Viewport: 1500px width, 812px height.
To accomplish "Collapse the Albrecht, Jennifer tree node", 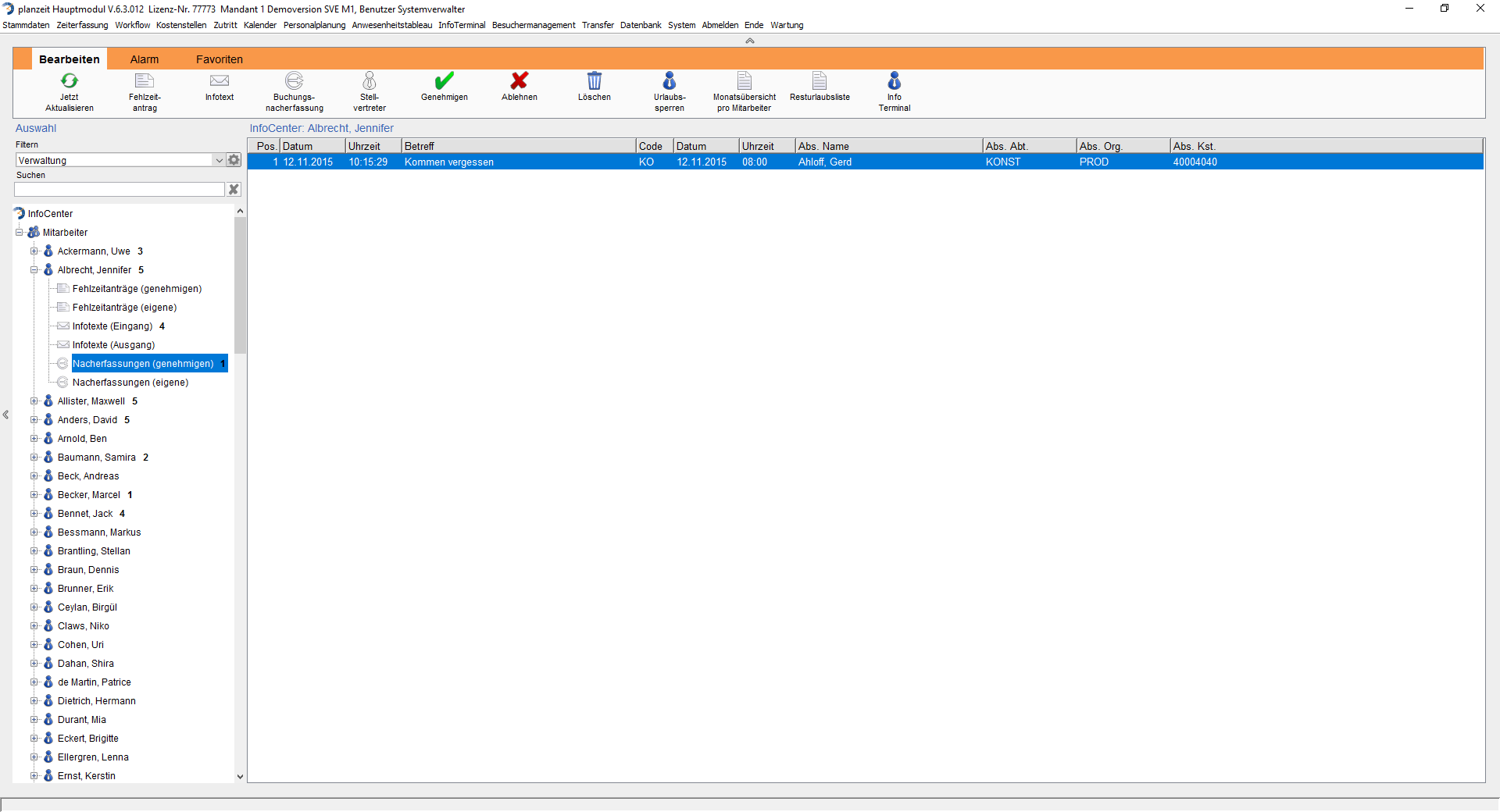I will coord(34,270).
